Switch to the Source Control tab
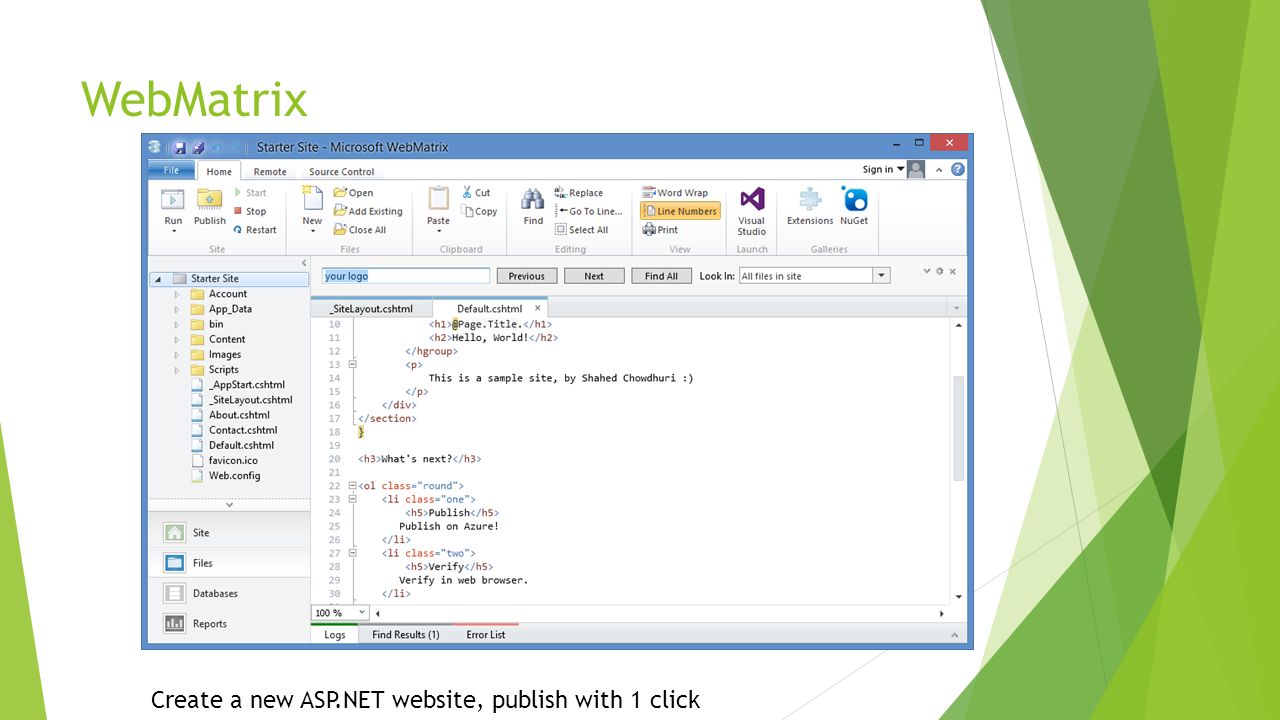Viewport: 1280px width, 720px height. click(342, 172)
